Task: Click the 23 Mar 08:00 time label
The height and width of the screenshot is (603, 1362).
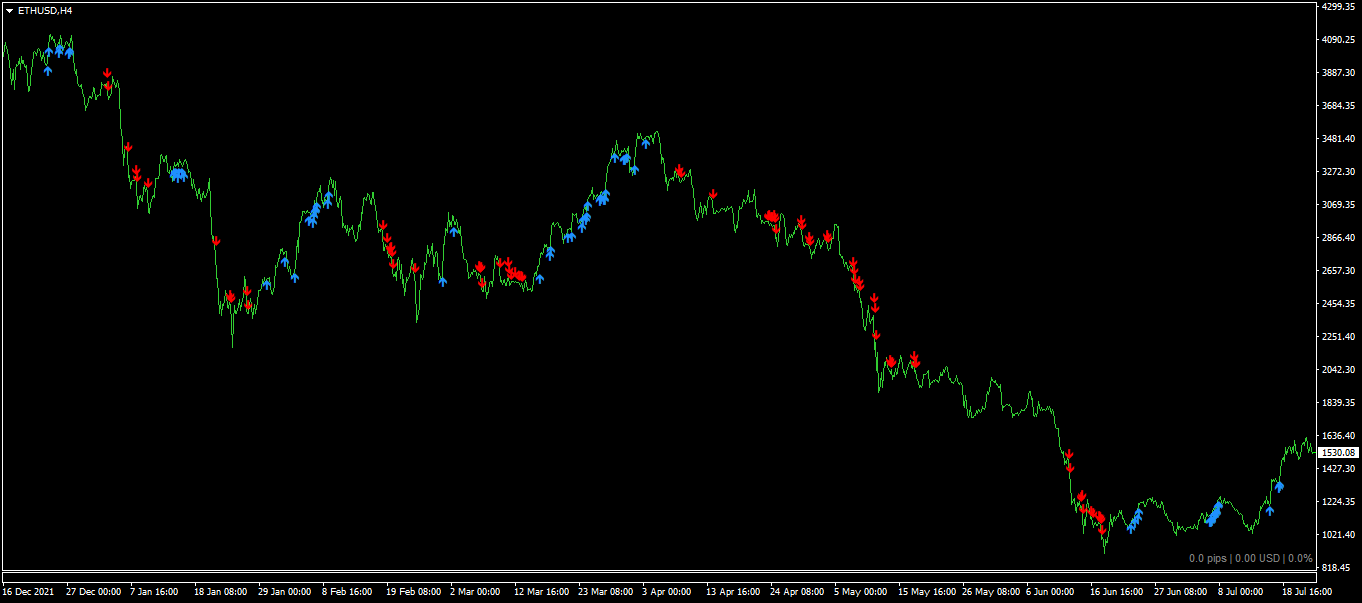Action: click(x=605, y=592)
